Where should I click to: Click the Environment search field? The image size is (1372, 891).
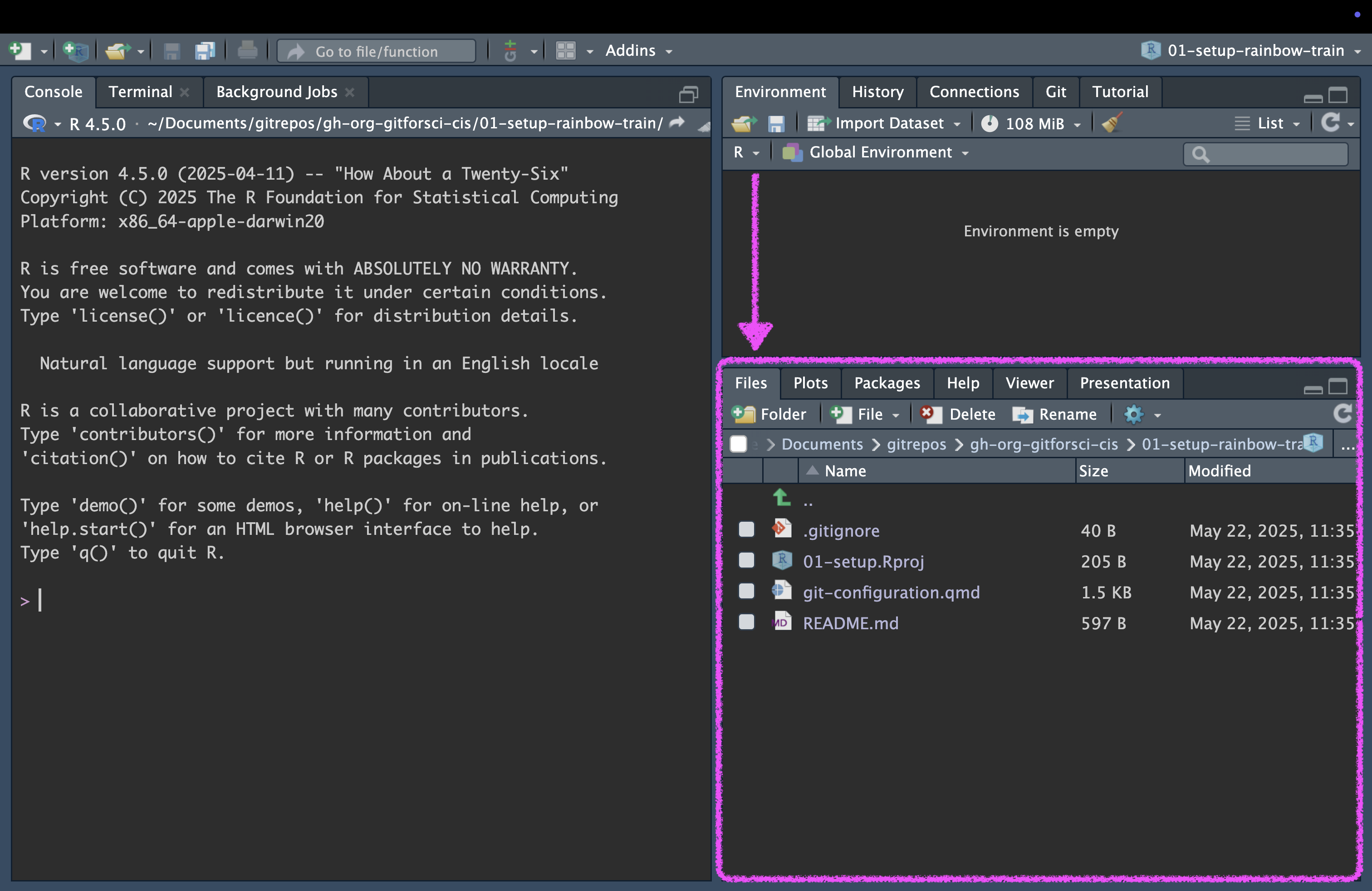pyautogui.click(x=1266, y=153)
